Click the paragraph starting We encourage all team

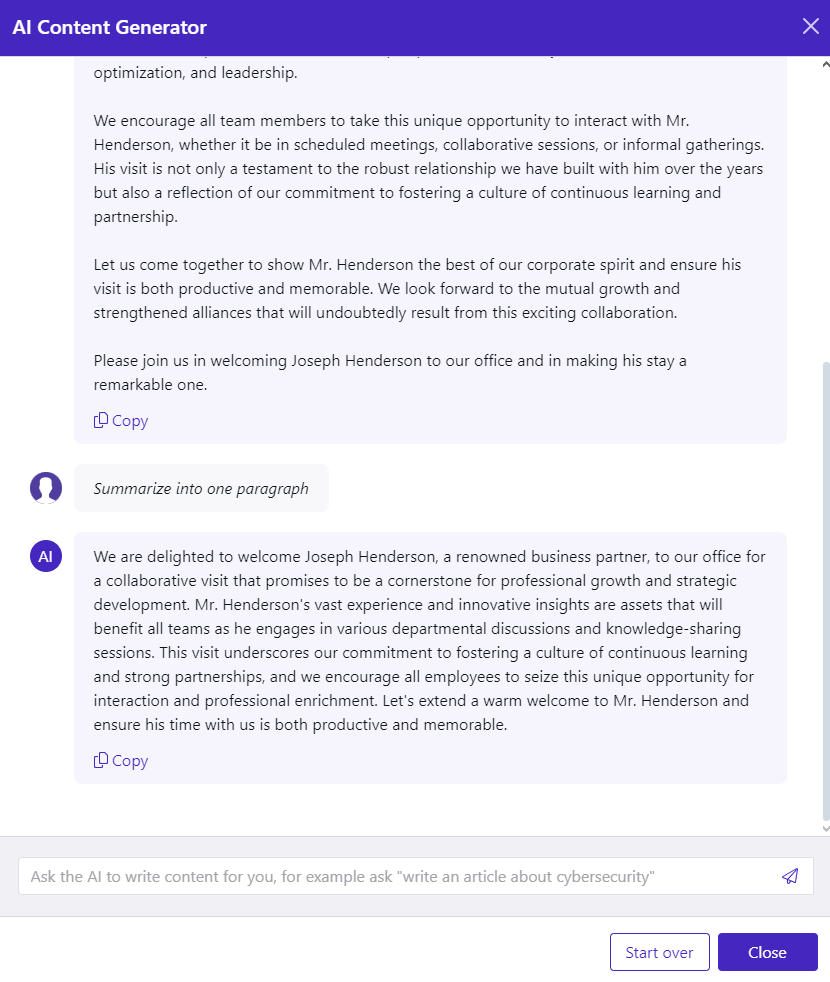click(x=429, y=168)
